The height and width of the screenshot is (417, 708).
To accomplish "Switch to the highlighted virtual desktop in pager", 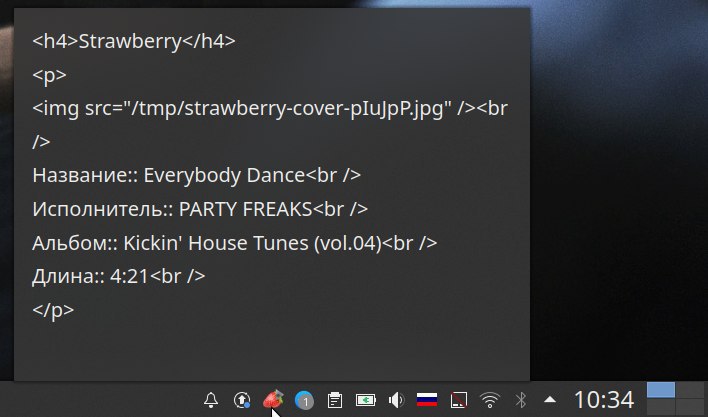I will 661,390.
